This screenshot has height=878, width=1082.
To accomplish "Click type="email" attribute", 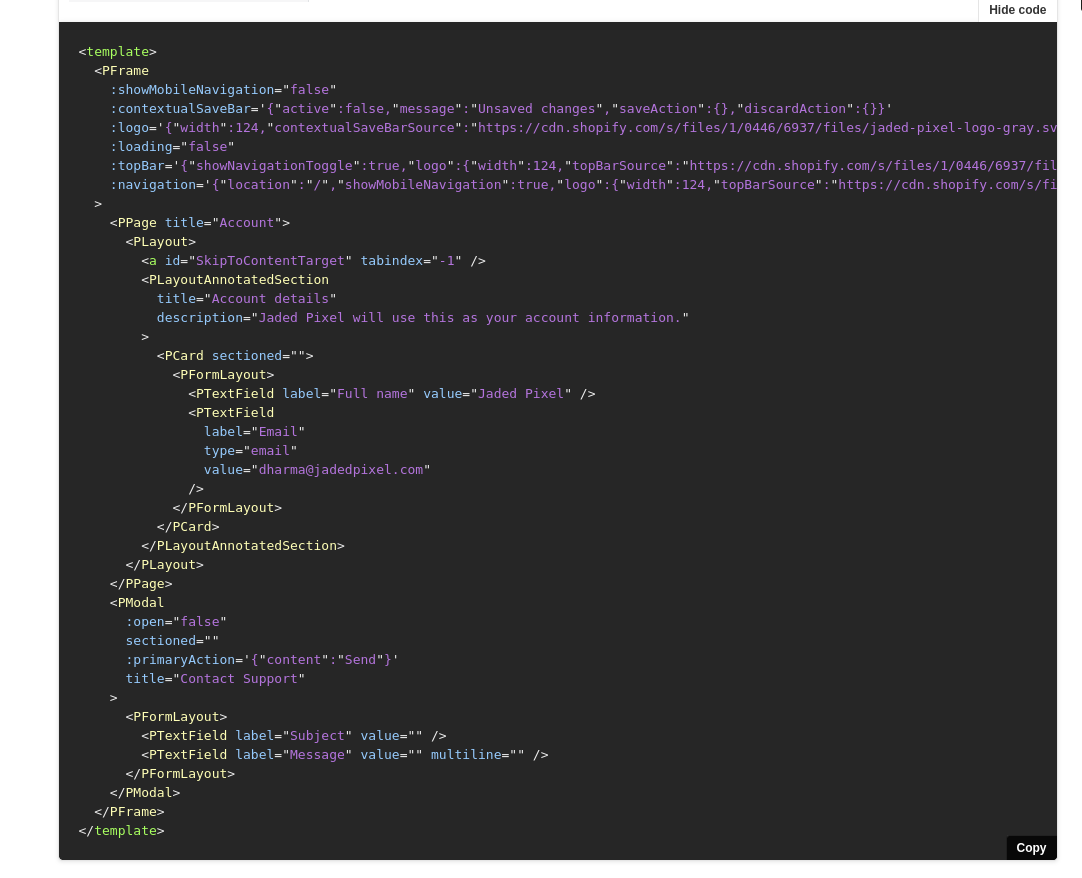I will click(x=250, y=450).
